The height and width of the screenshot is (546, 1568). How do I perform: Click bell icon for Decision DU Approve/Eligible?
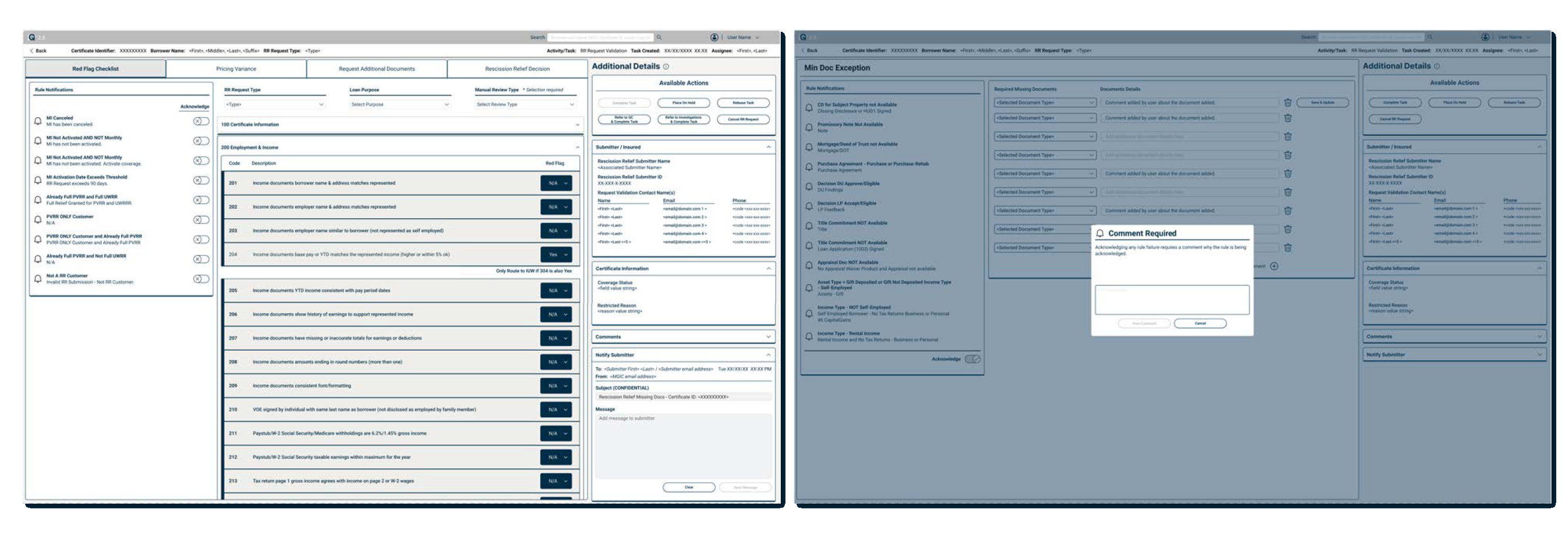point(809,187)
